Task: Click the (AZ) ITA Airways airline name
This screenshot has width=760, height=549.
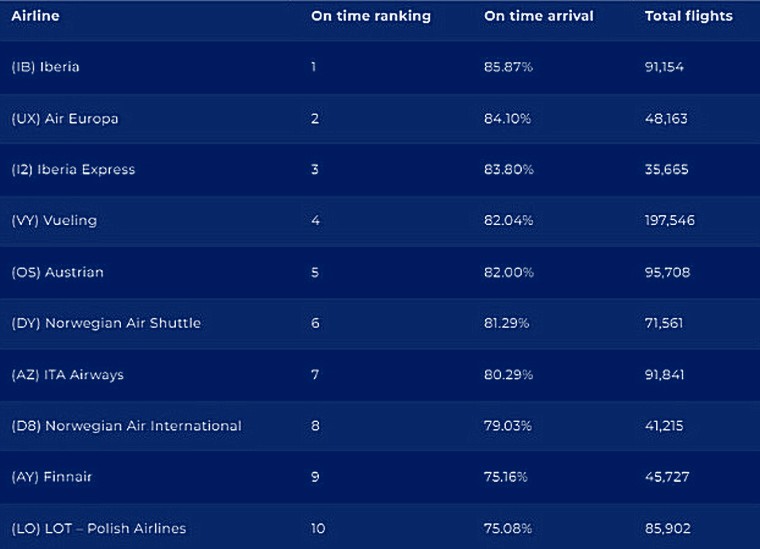Action: (x=67, y=375)
